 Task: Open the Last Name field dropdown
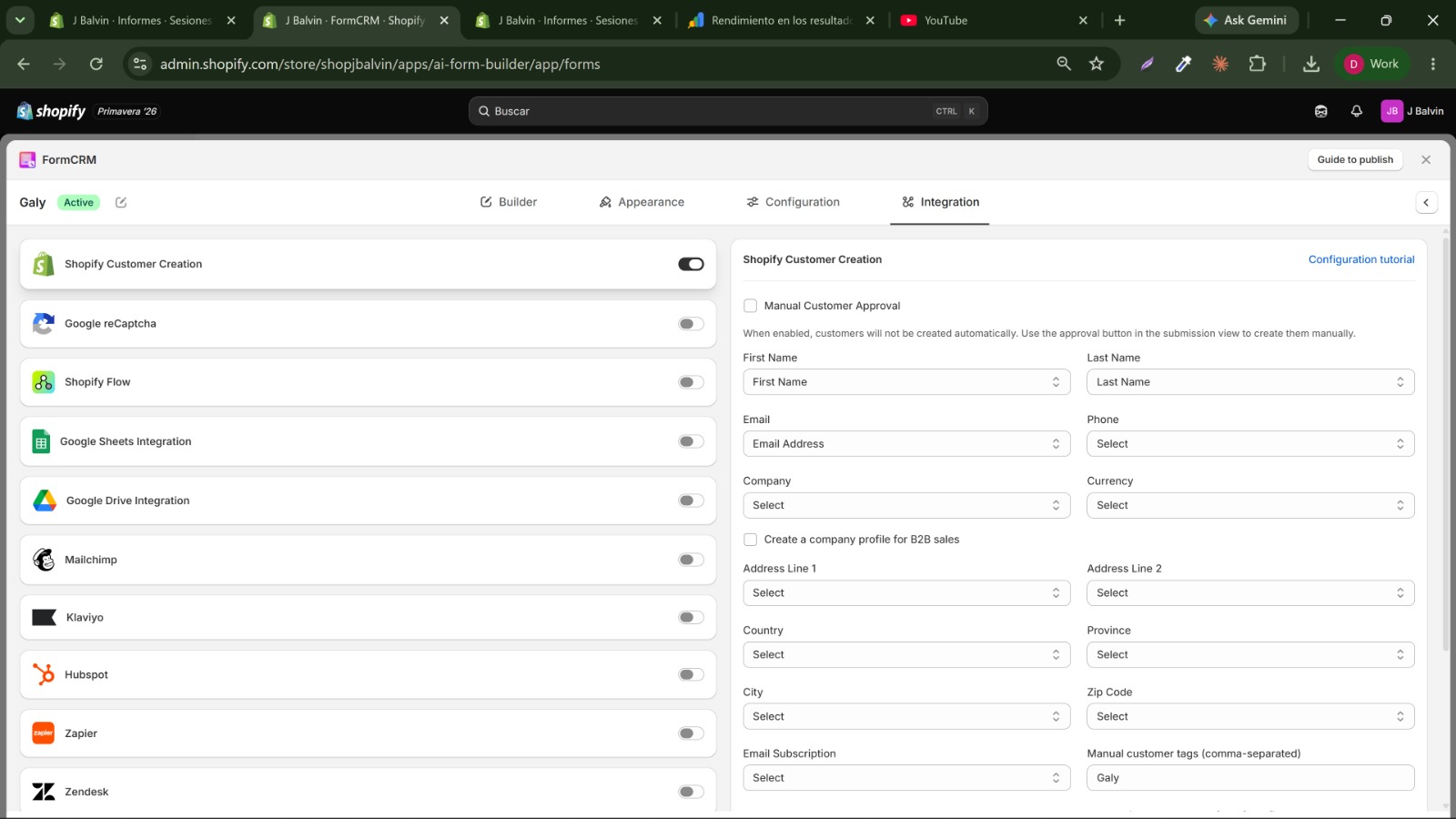[x=1250, y=382]
